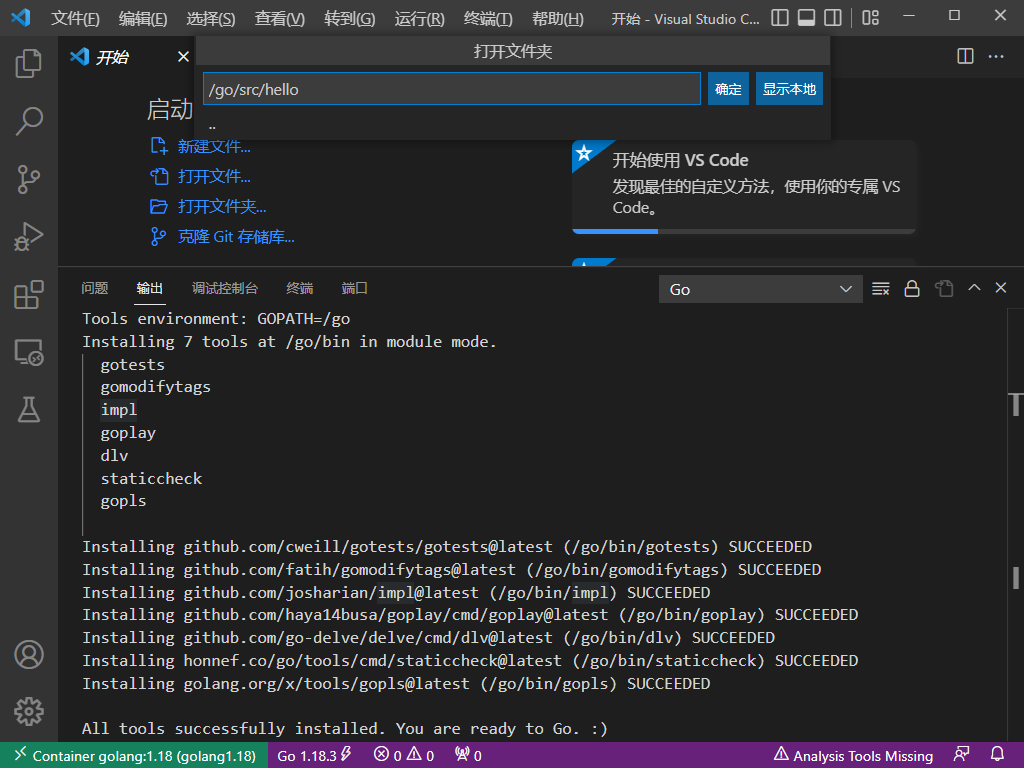Open the Accounts menu icon
Image resolution: width=1024 pixels, height=768 pixels.
(x=29, y=654)
